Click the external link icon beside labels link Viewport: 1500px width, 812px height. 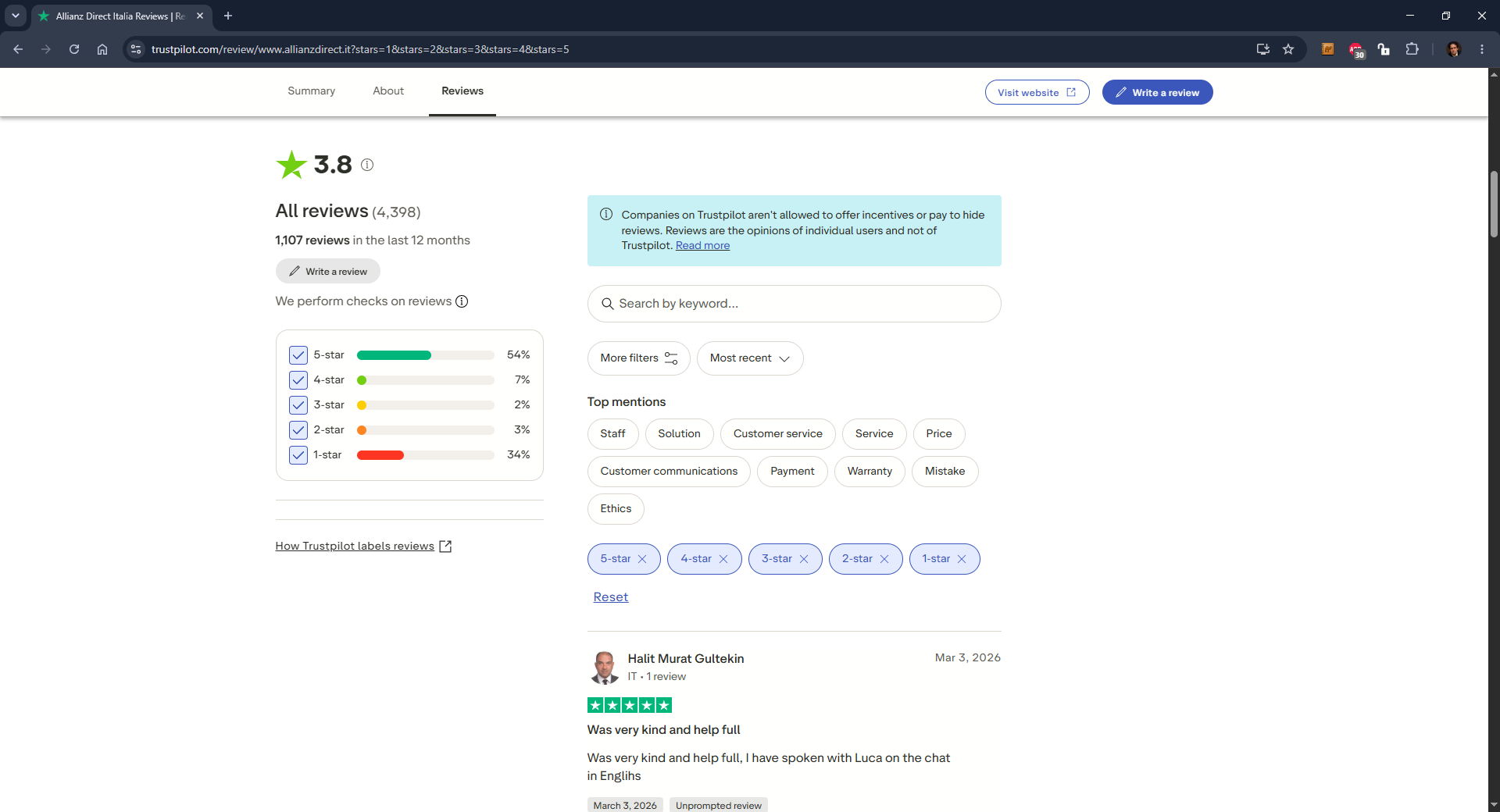(x=446, y=547)
